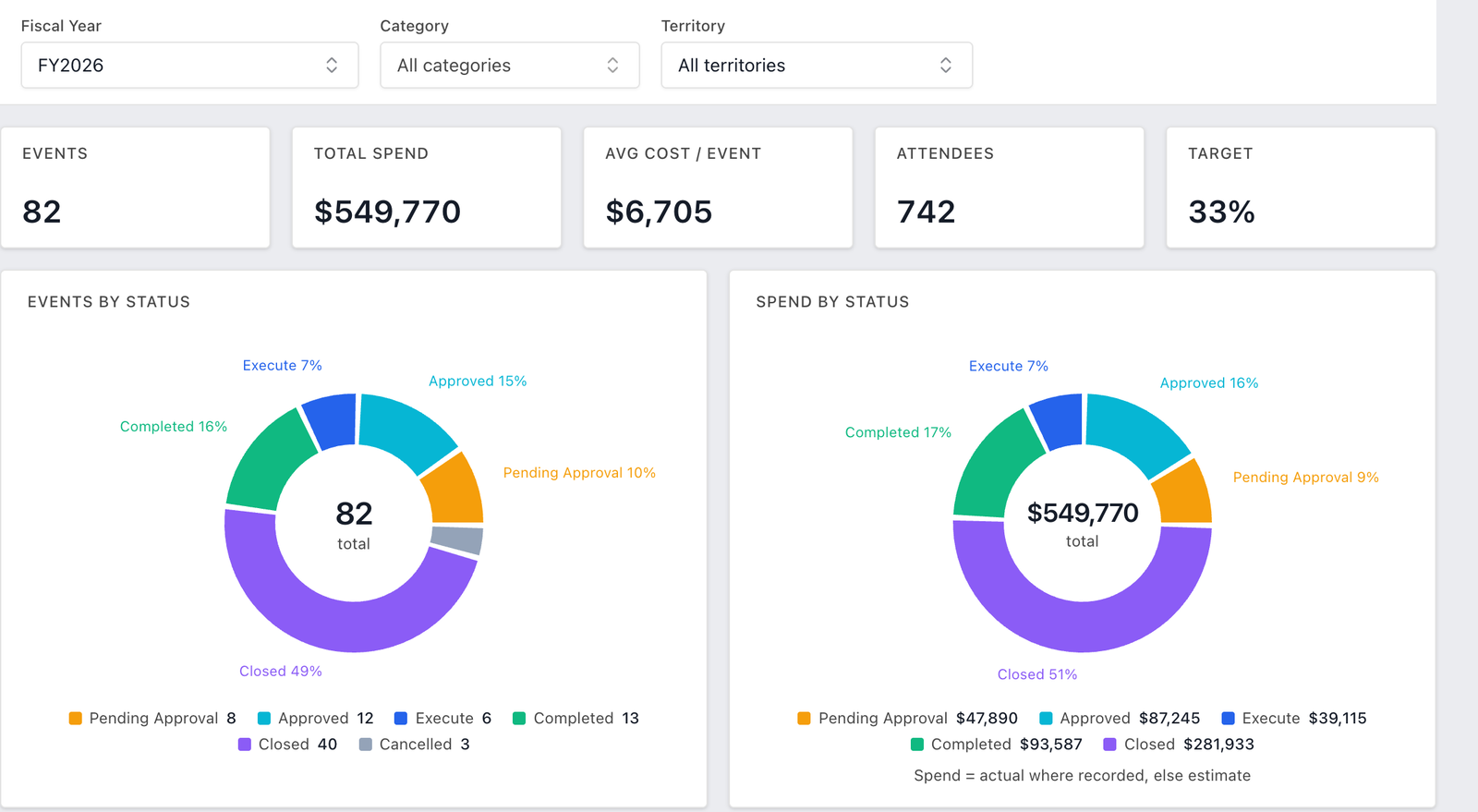Click the 'Completed 16%' chart label
The image size is (1478, 812).
[174, 427]
